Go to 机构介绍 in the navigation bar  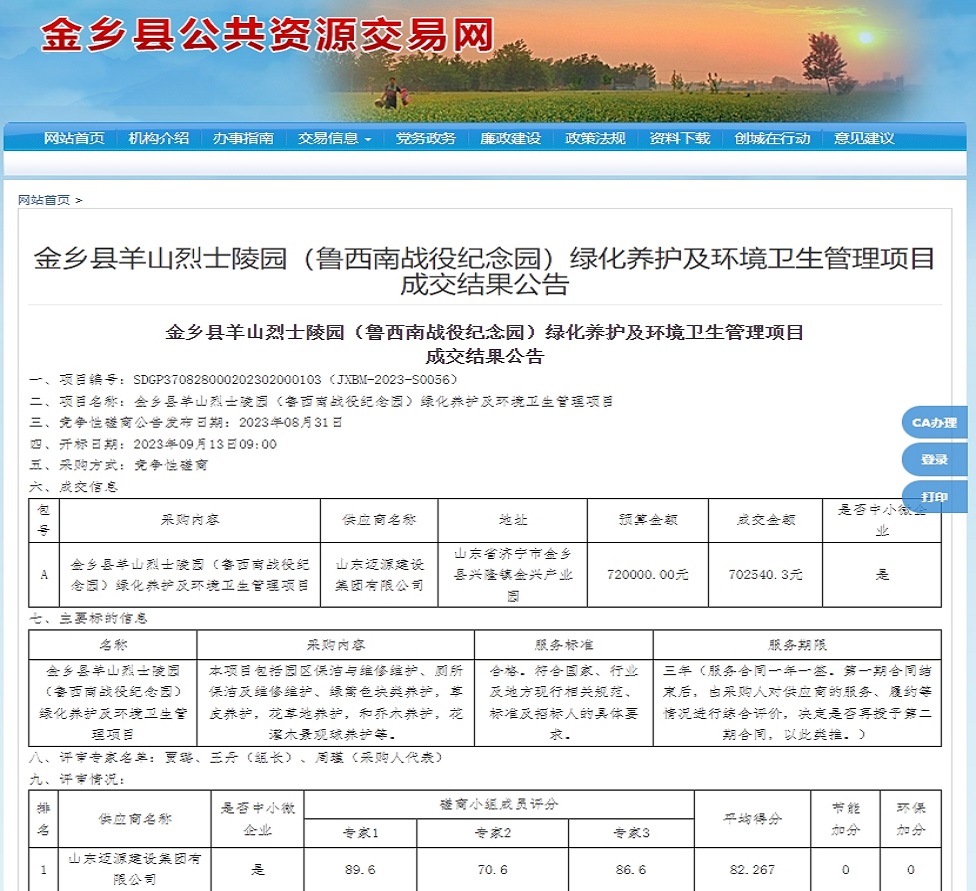159,138
